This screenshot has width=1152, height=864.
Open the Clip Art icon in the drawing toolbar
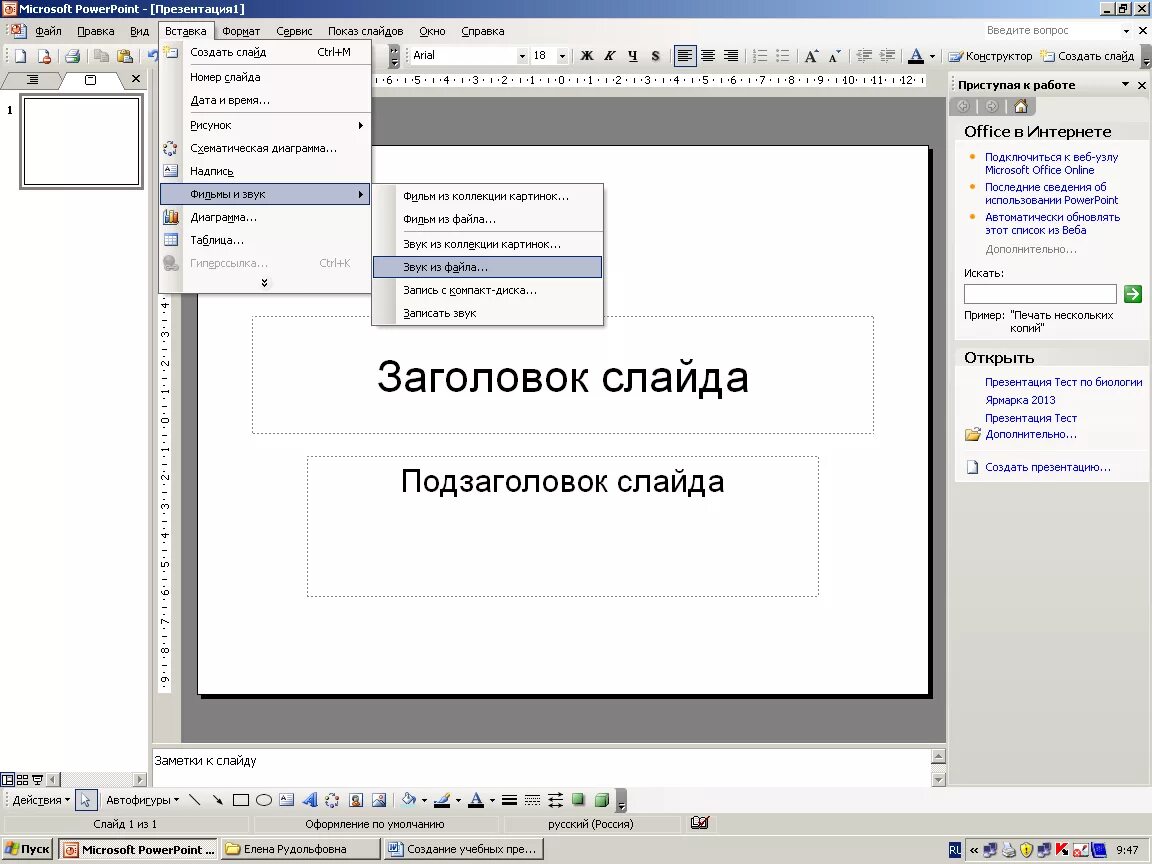click(x=354, y=800)
